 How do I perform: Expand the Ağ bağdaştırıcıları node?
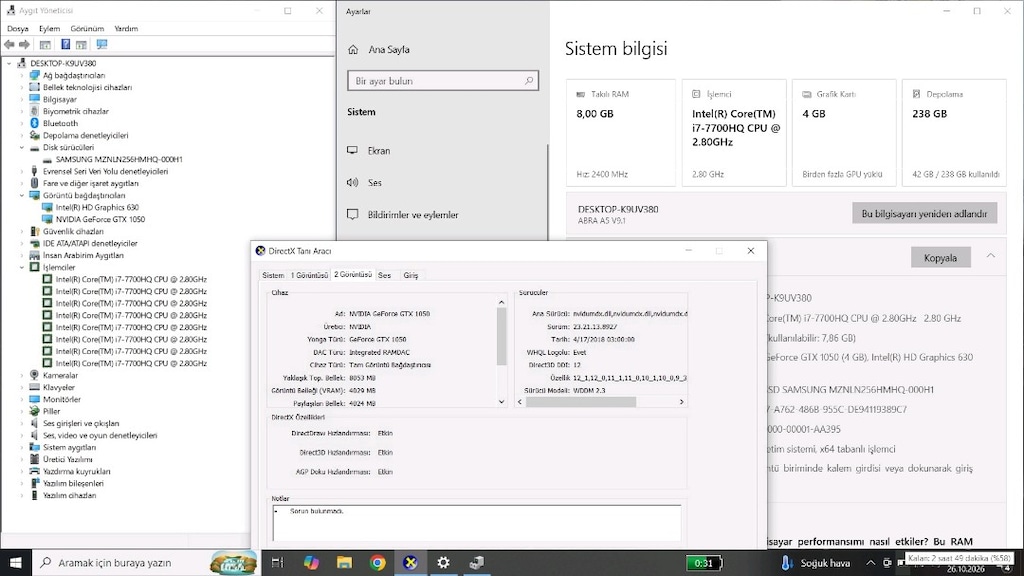(22, 76)
